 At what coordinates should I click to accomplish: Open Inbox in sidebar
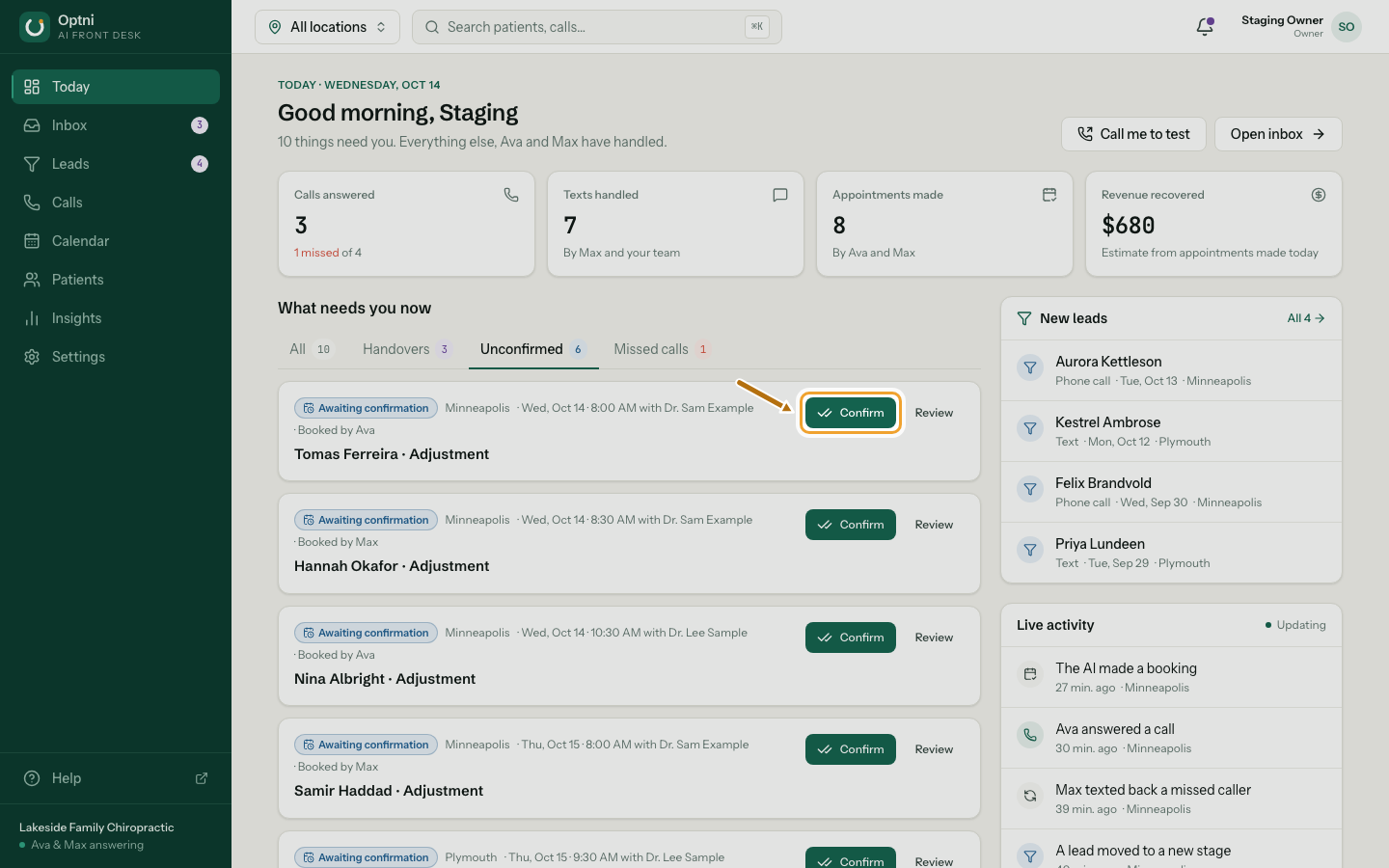116,125
